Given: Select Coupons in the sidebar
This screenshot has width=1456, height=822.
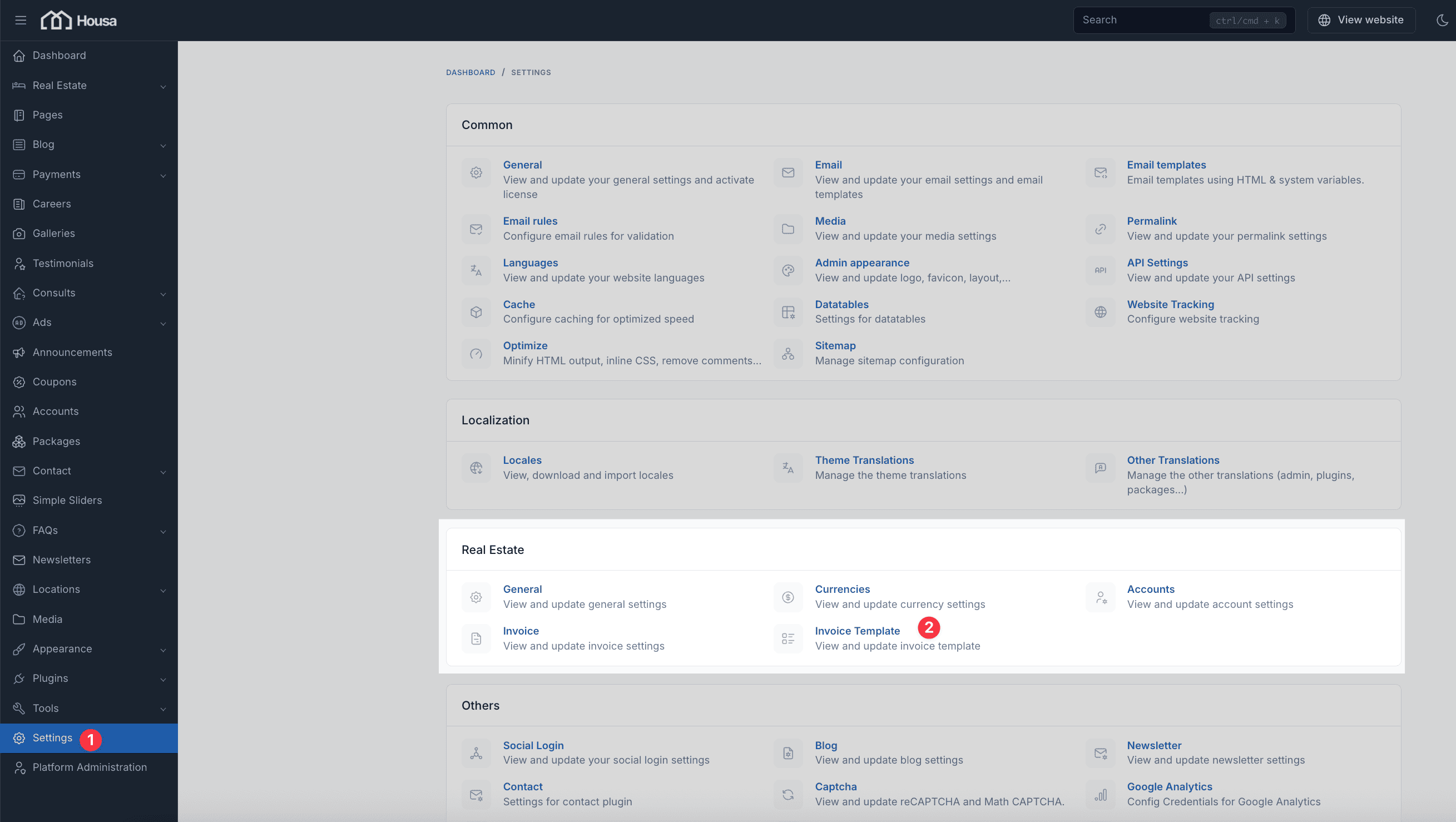Looking at the screenshot, I should (x=89, y=382).
